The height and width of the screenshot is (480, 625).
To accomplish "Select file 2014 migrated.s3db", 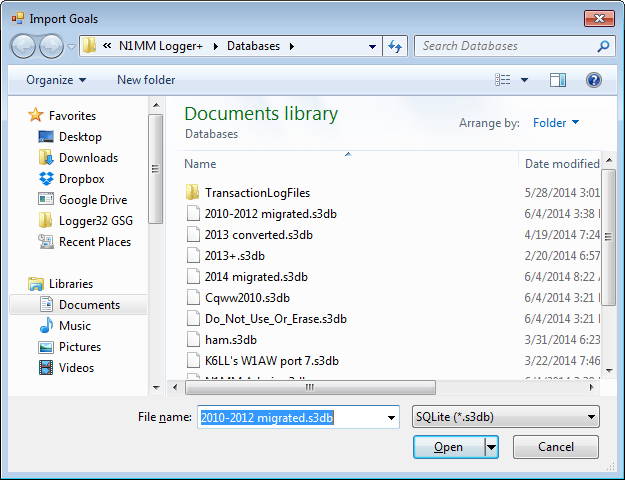I will [256, 277].
